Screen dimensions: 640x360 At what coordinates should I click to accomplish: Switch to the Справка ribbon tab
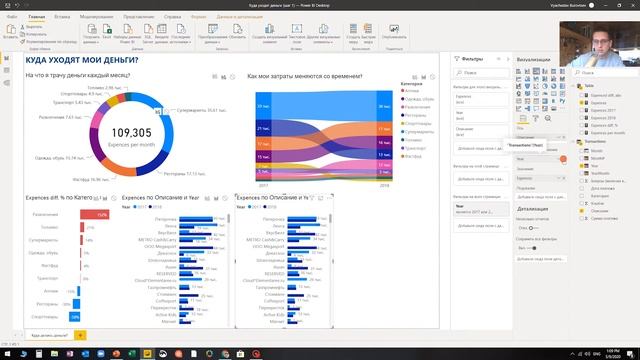[x=172, y=17]
